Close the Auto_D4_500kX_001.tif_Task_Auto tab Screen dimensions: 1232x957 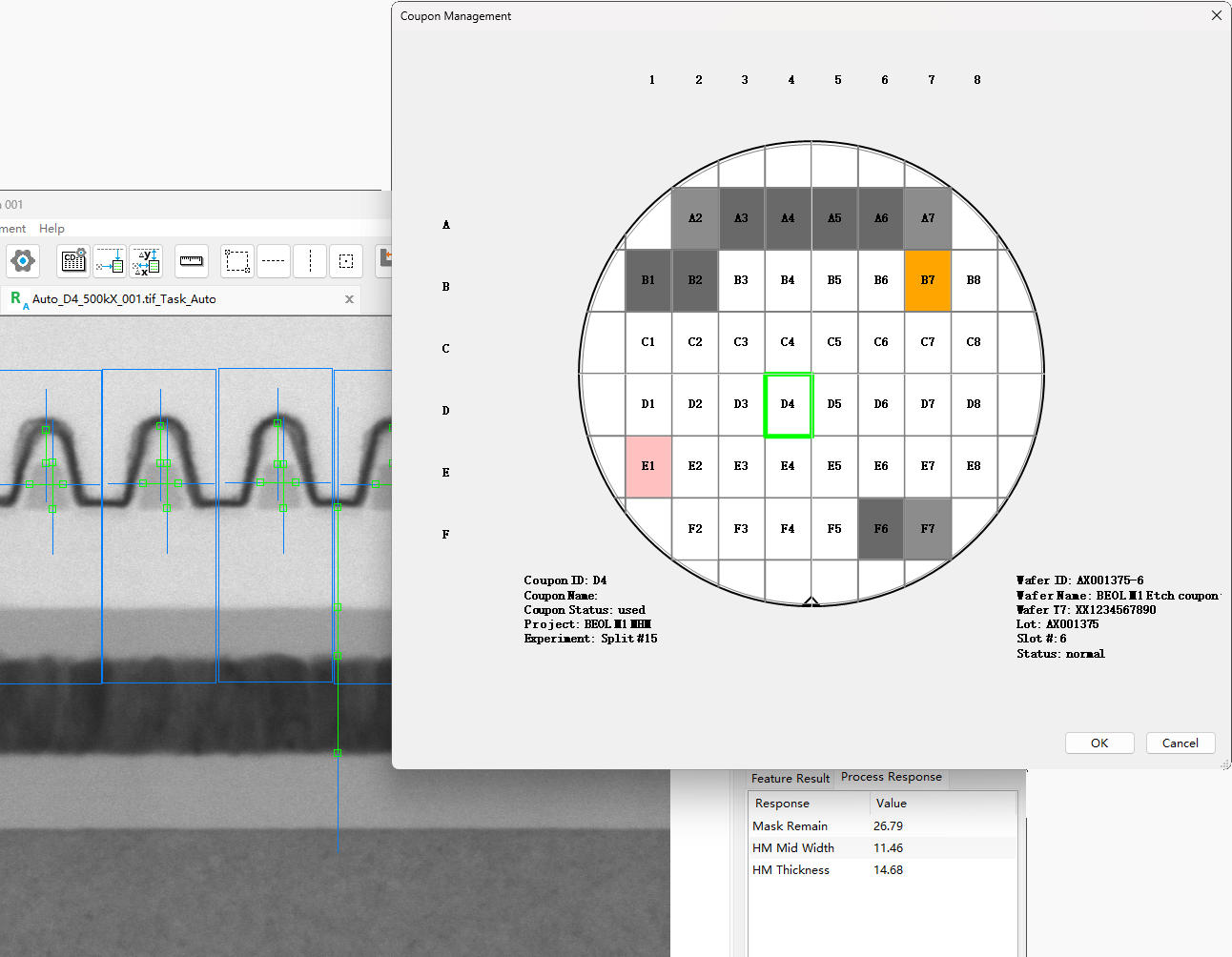point(349,299)
